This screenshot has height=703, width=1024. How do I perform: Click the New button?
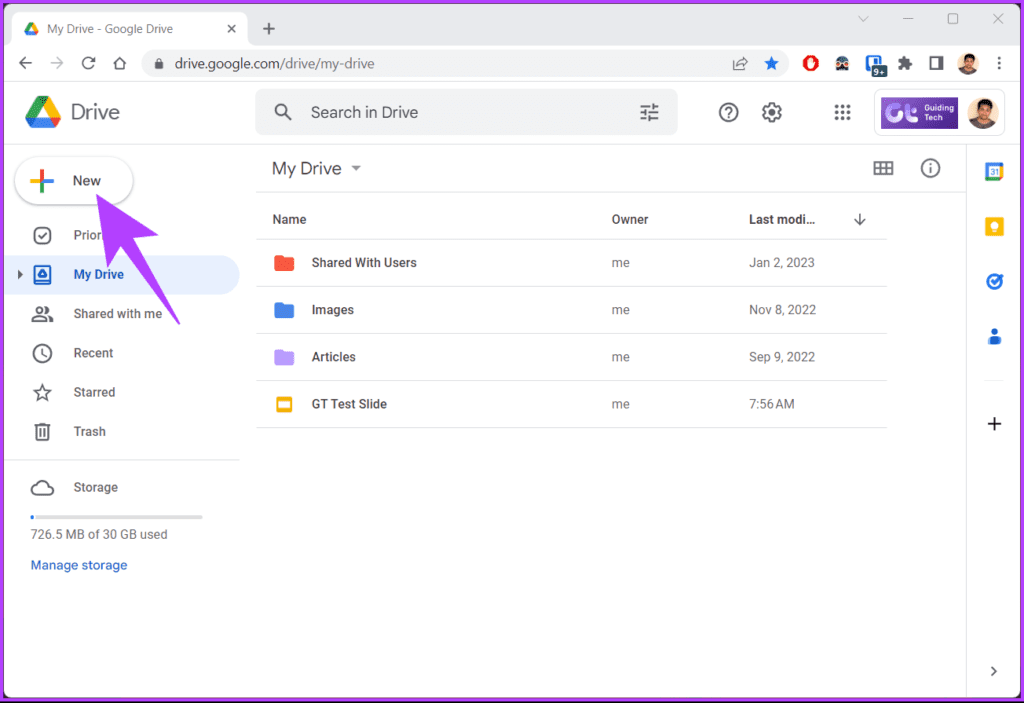(x=74, y=181)
